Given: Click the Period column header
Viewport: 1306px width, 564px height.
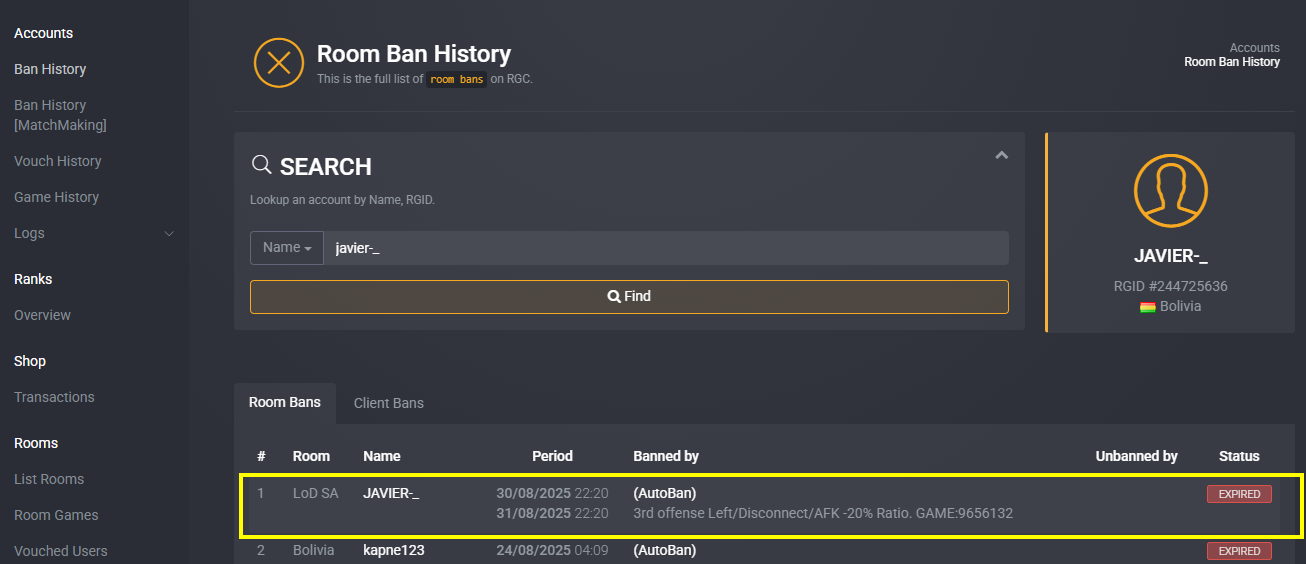Looking at the screenshot, I should [x=552, y=456].
